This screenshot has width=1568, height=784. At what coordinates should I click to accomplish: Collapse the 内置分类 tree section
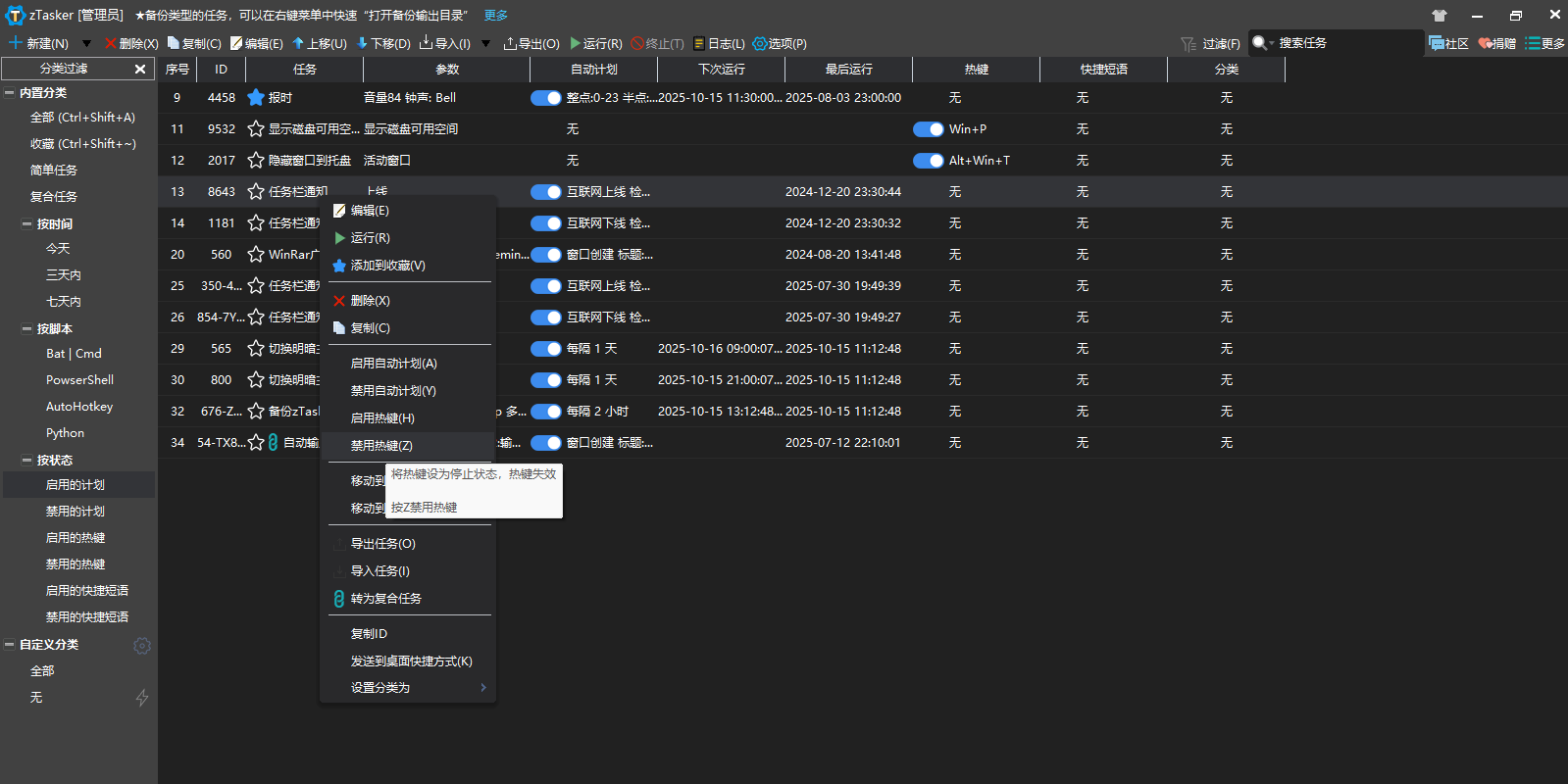10,93
